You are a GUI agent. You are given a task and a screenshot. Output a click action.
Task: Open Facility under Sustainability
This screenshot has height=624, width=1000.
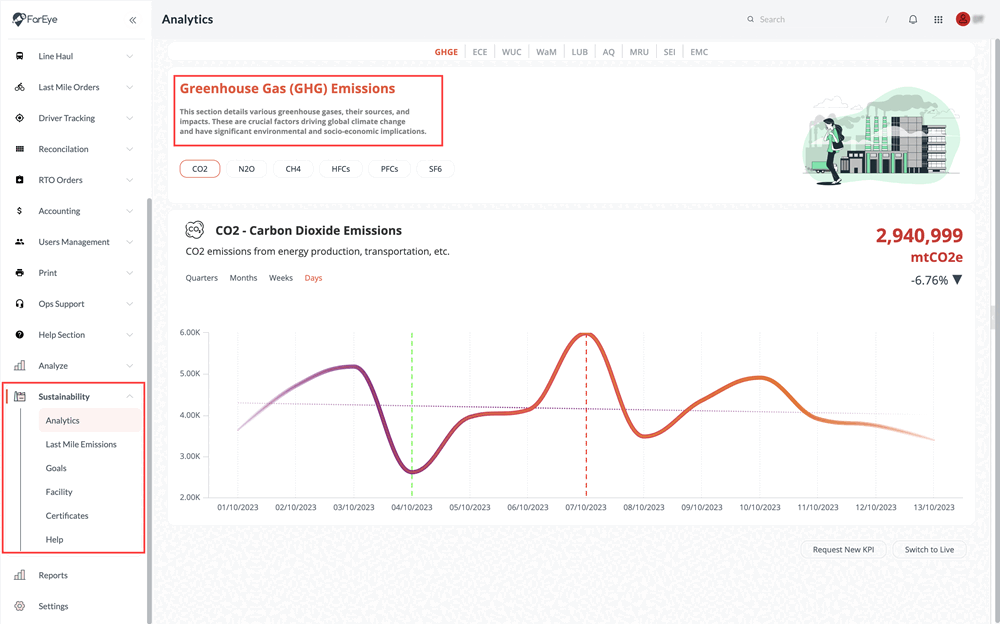coord(59,492)
